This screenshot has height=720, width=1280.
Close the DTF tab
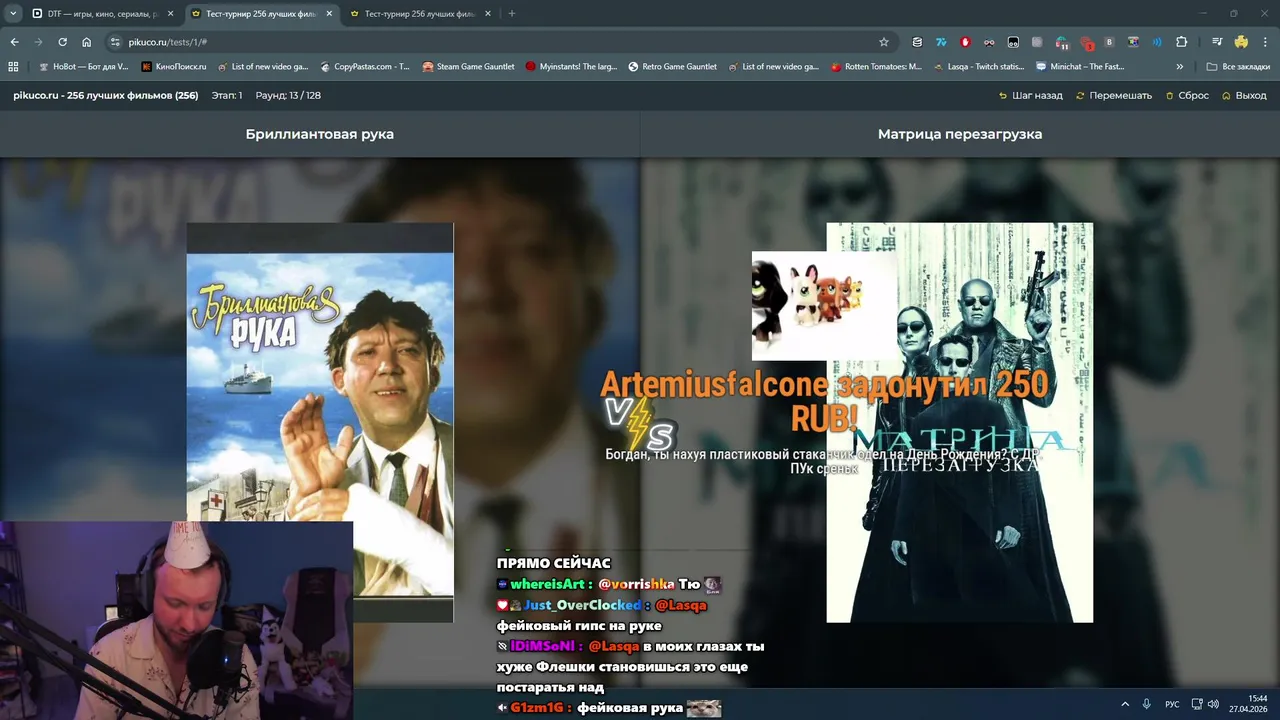[x=170, y=14]
